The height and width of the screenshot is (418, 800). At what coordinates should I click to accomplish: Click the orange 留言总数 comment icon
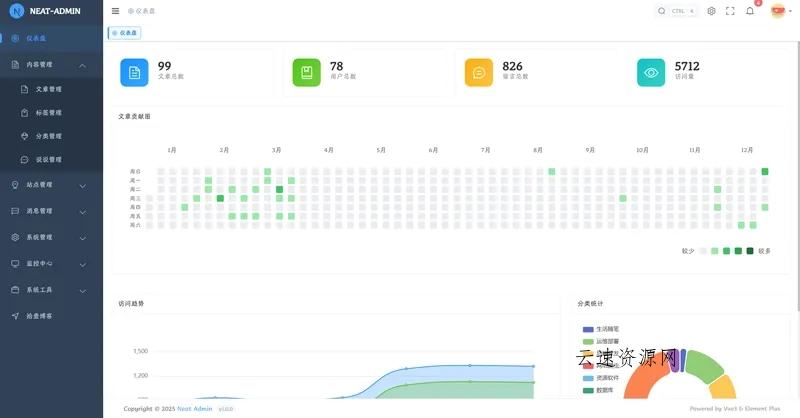point(479,72)
